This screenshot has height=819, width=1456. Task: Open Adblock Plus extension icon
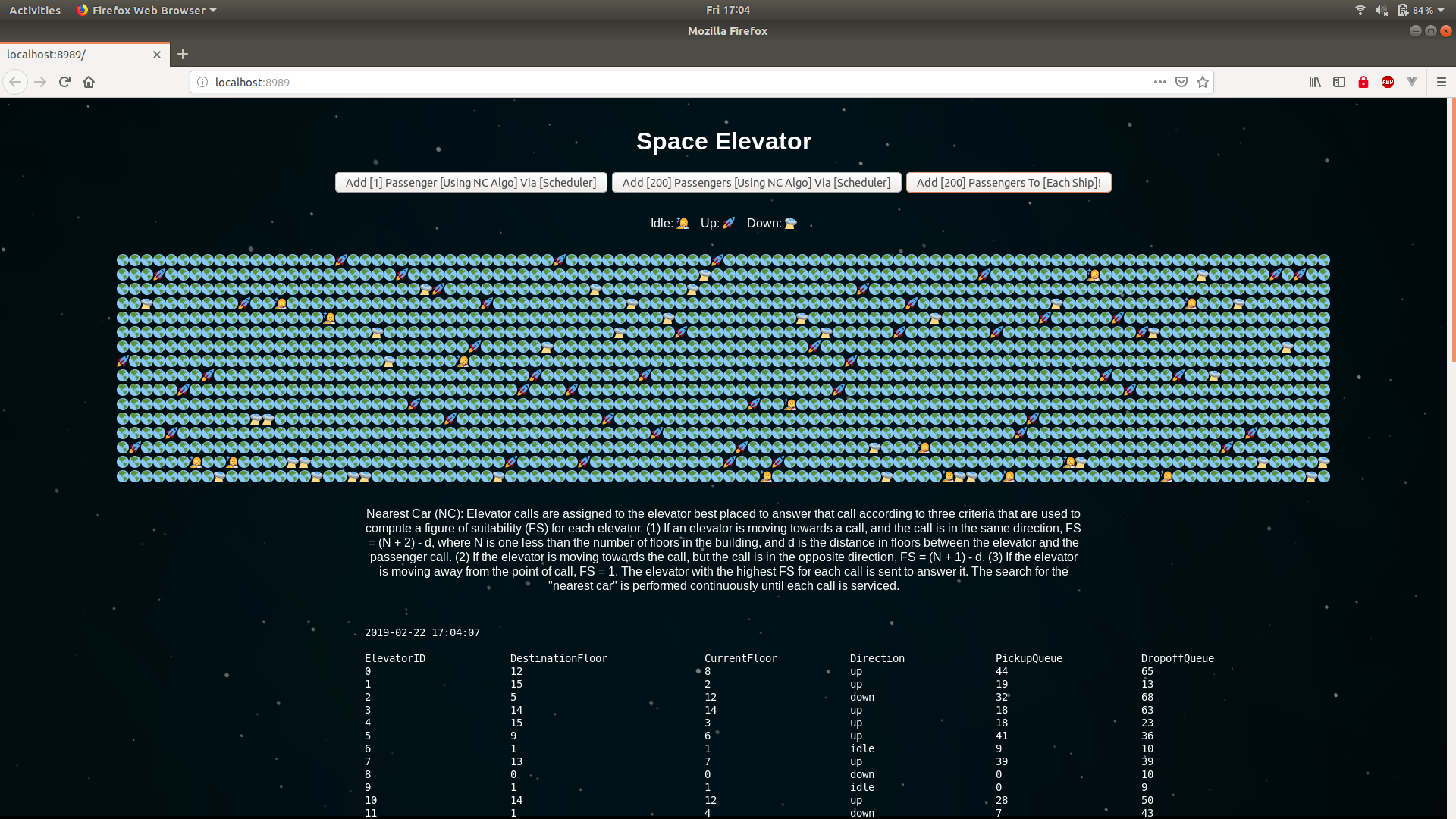(x=1388, y=82)
